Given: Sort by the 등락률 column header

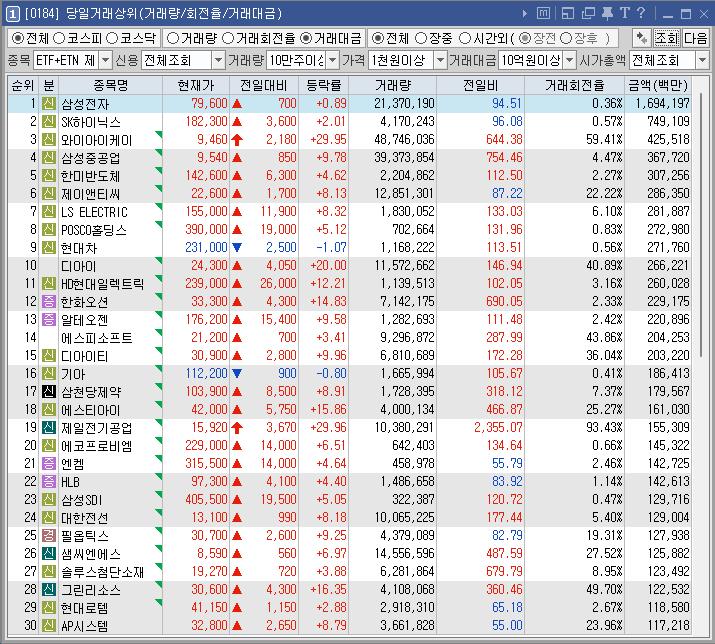Looking at the screenshot, I should [324, 85].
